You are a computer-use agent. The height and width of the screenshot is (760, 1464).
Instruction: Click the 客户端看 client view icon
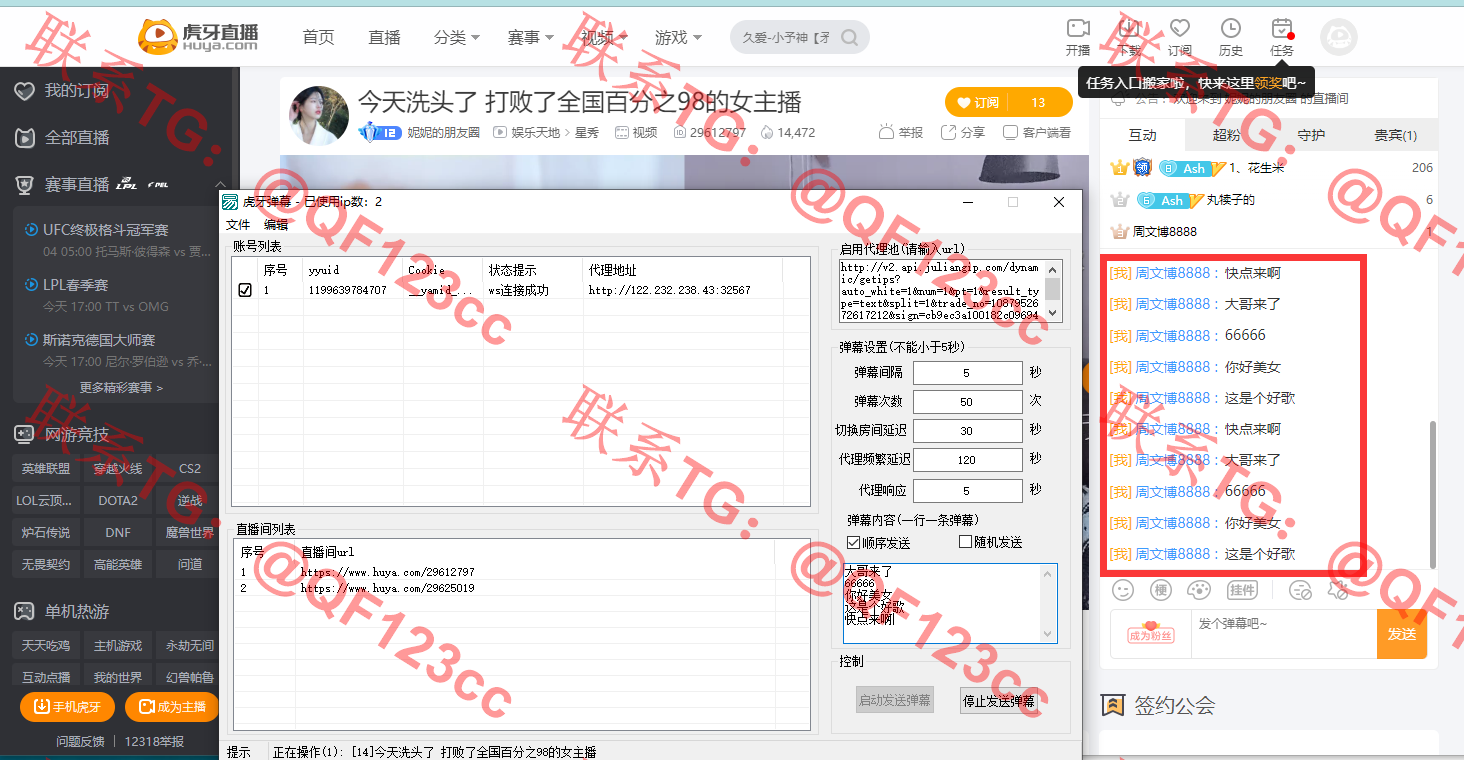[x=1010, y=132]
